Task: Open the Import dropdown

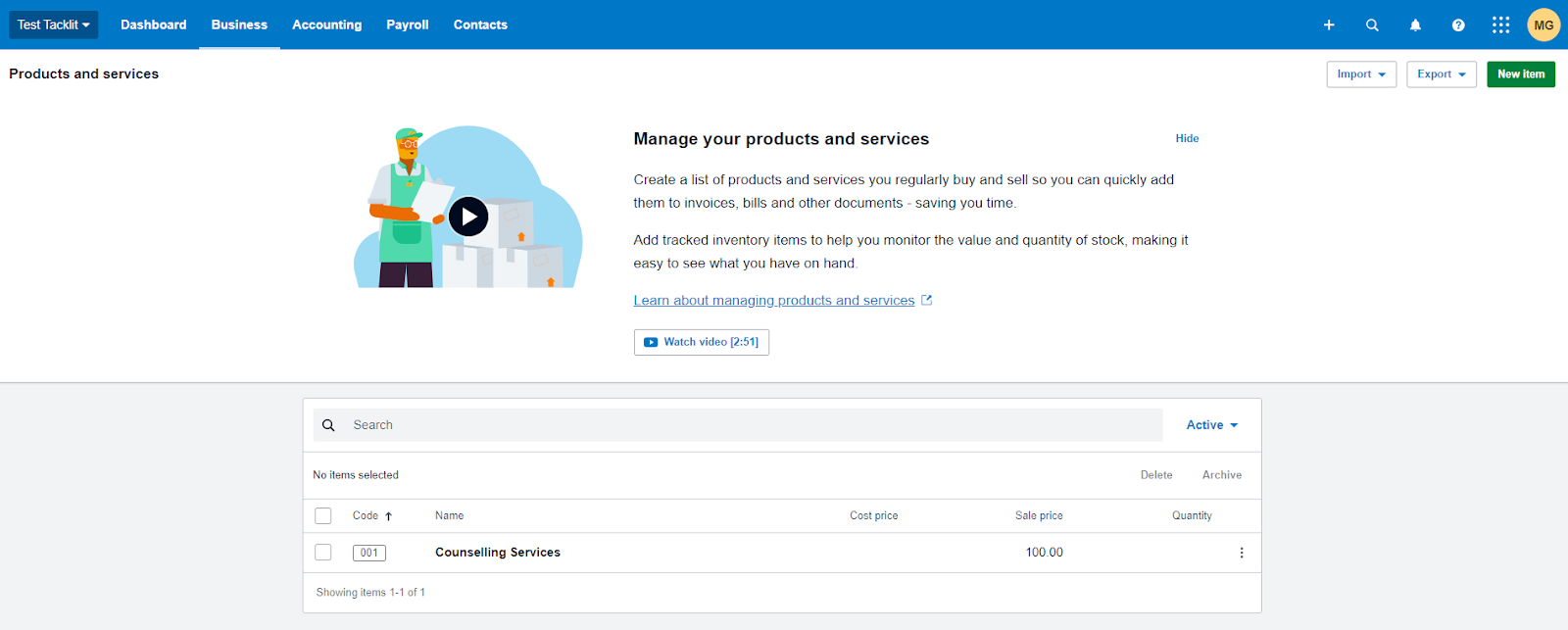Action: point(1361,74)
